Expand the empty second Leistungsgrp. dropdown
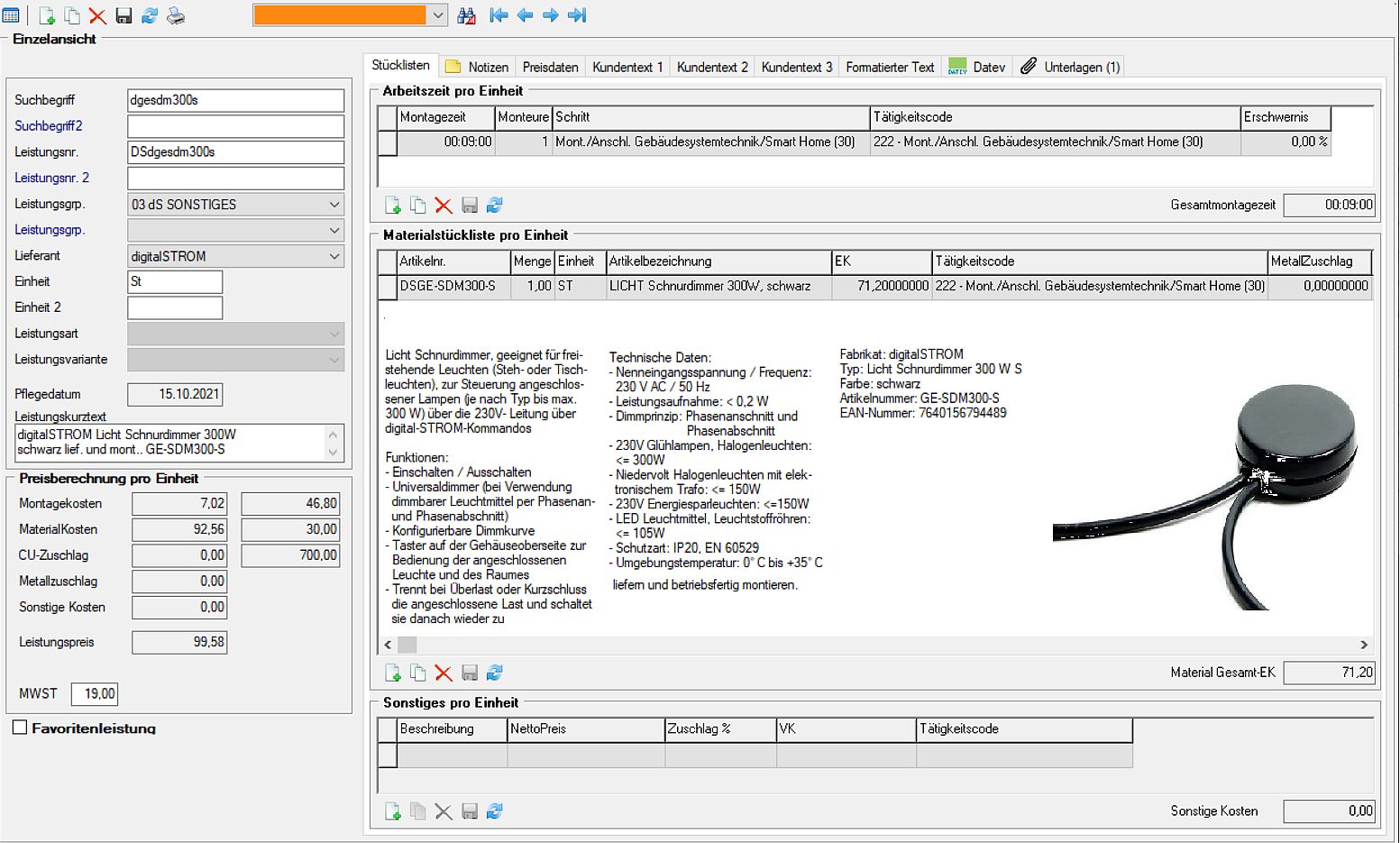 tap(334, 231)
